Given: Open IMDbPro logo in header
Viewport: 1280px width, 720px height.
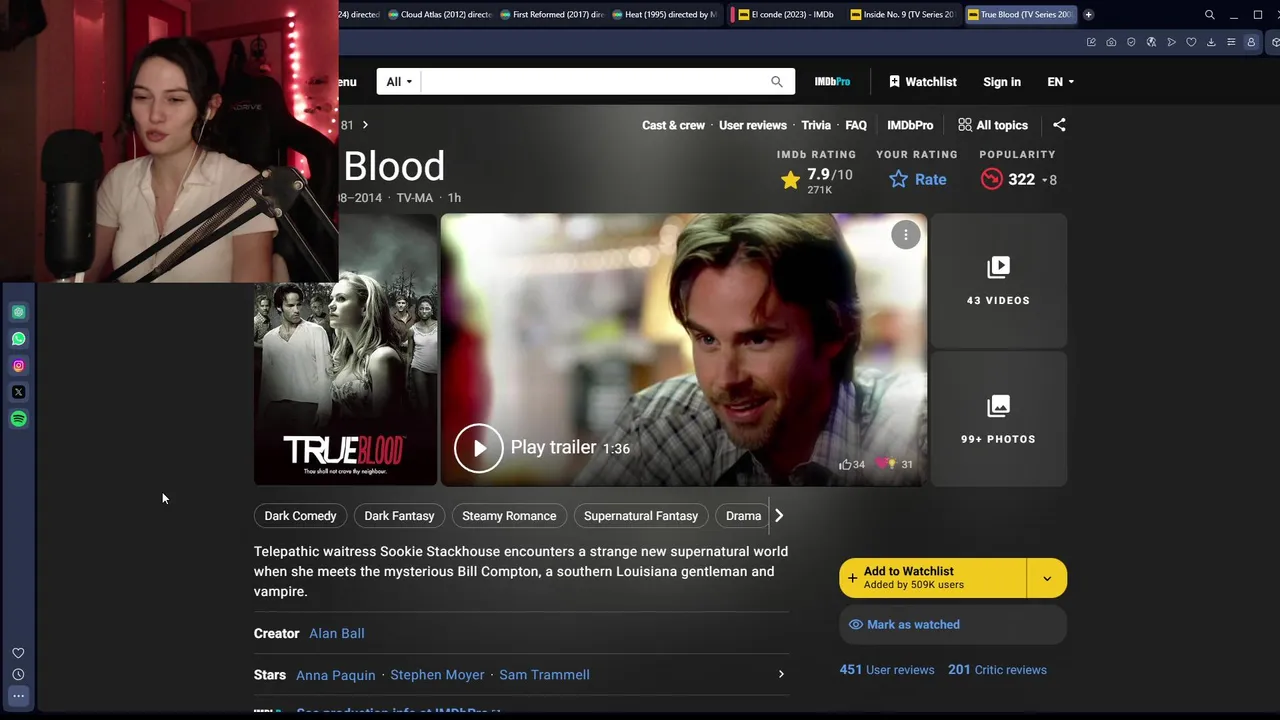Looking at the screenshot, I should tap(832, 82).
